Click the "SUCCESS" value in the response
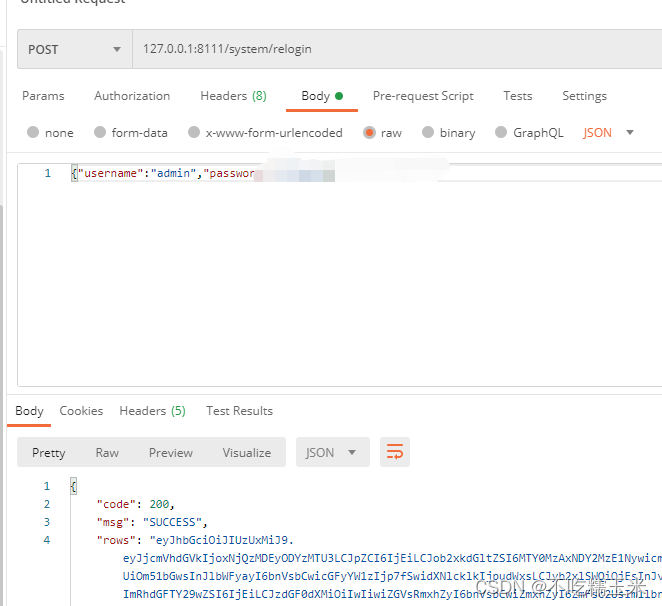Viewport: 662px width, 606px height. click(172, 522)
